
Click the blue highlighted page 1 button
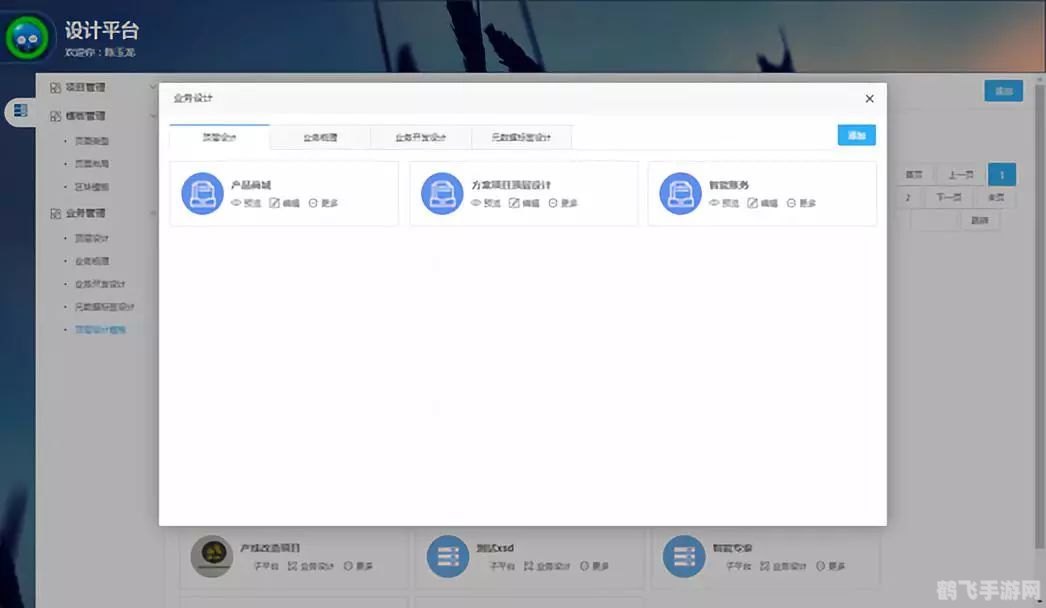(1002, 175)
